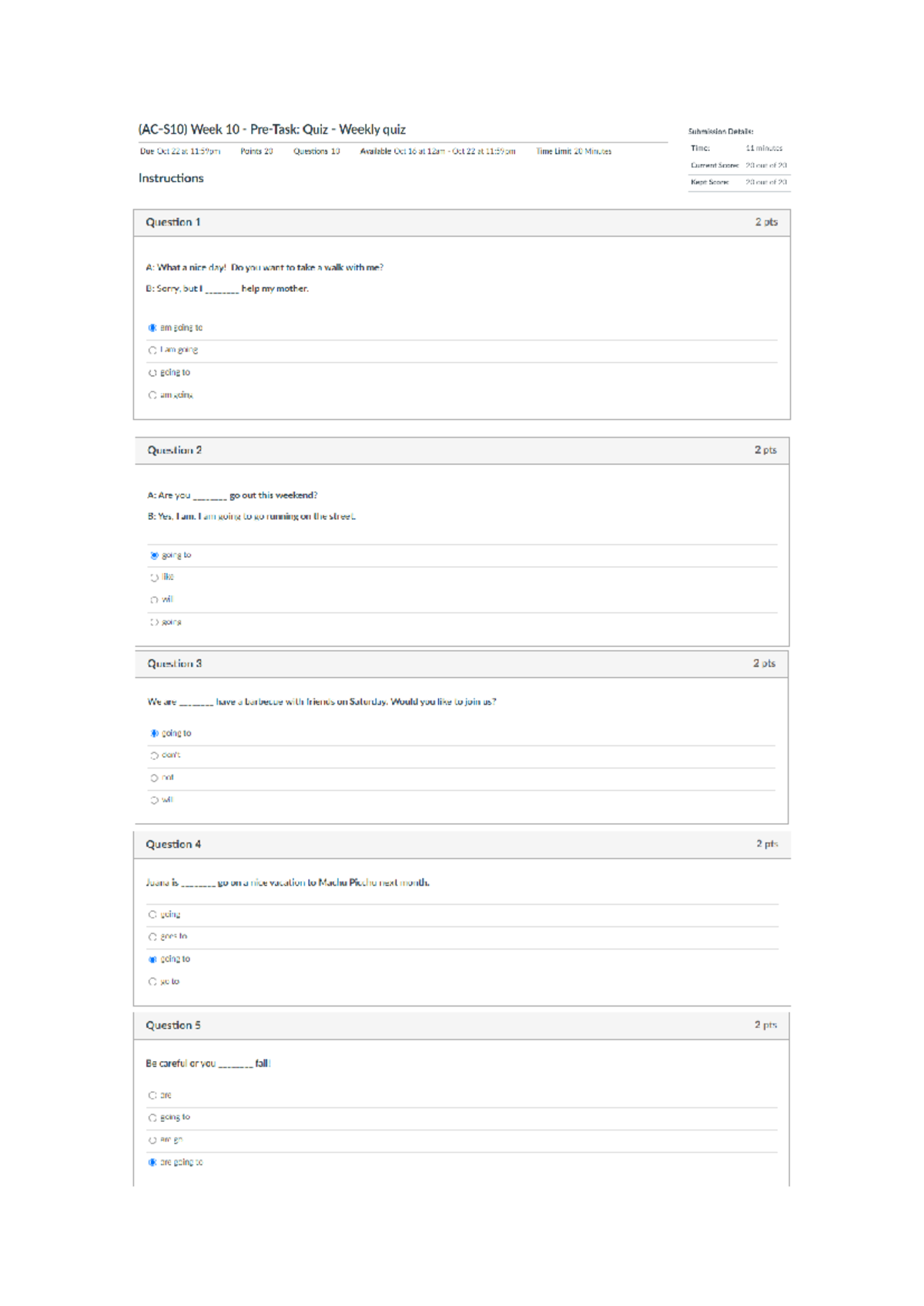
Task: Select "going to" radio in Question 2
Action: coord(154,555)
